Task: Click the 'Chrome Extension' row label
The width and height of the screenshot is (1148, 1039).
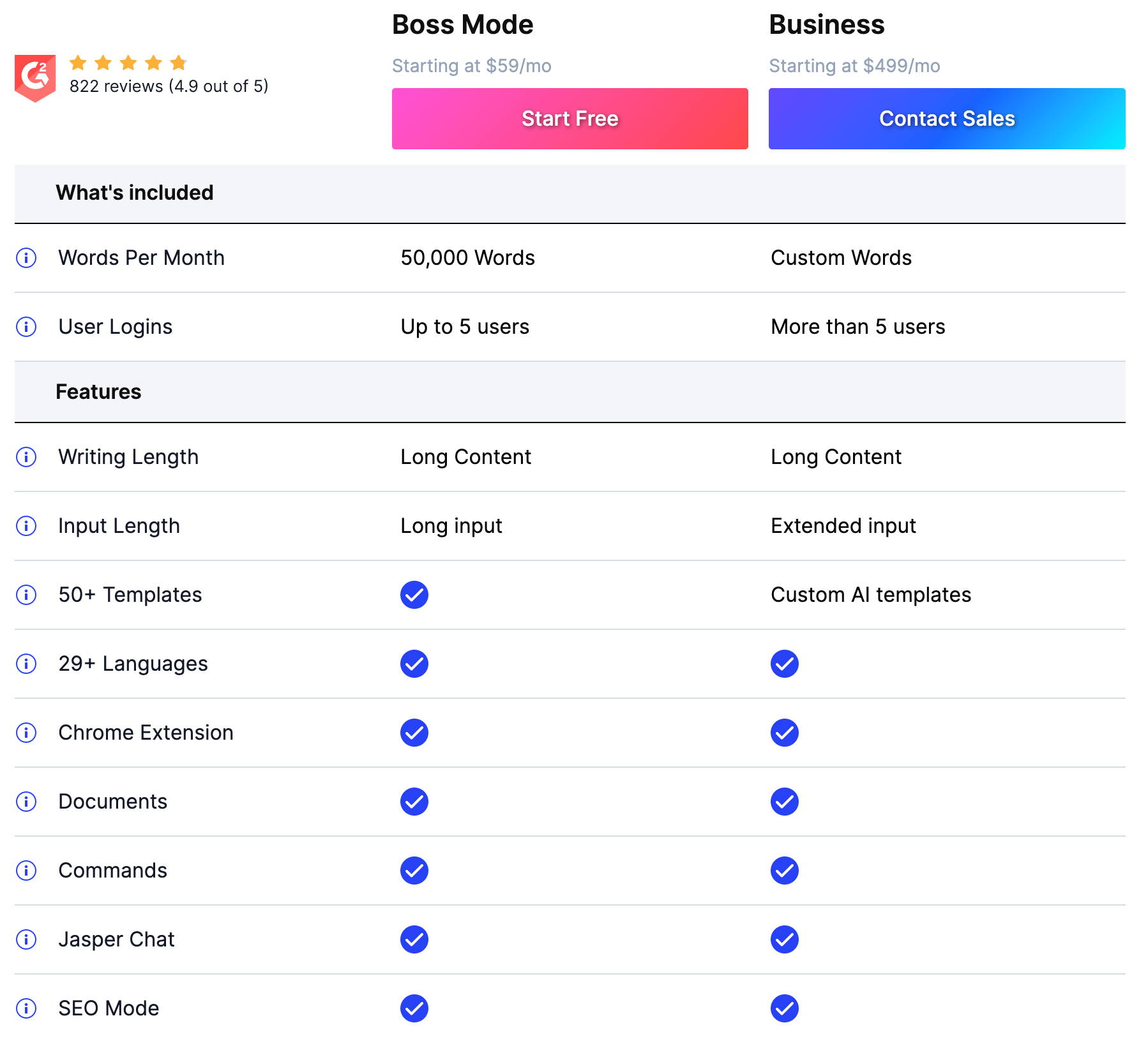Action: 146,733
